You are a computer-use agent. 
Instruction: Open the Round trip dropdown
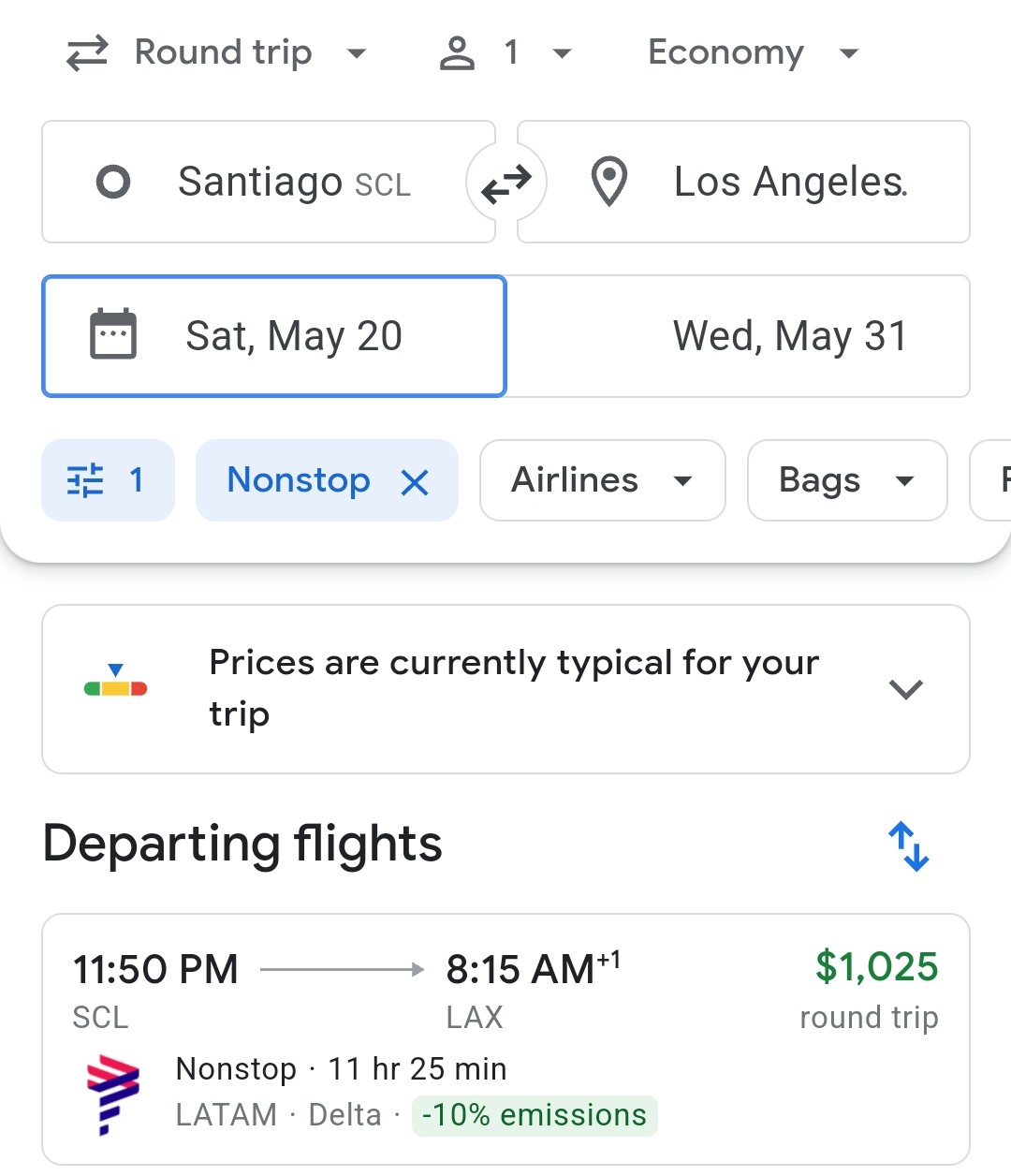point(217,53)
